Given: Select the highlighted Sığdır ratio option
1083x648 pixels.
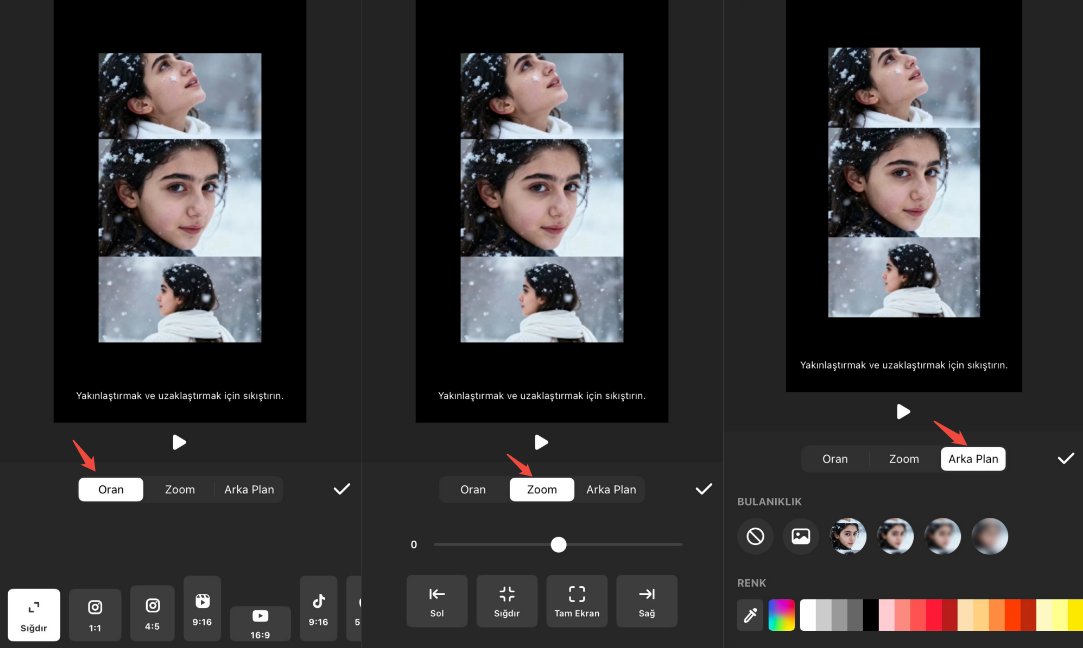Looking at the screenshot, I should point(34,615).
